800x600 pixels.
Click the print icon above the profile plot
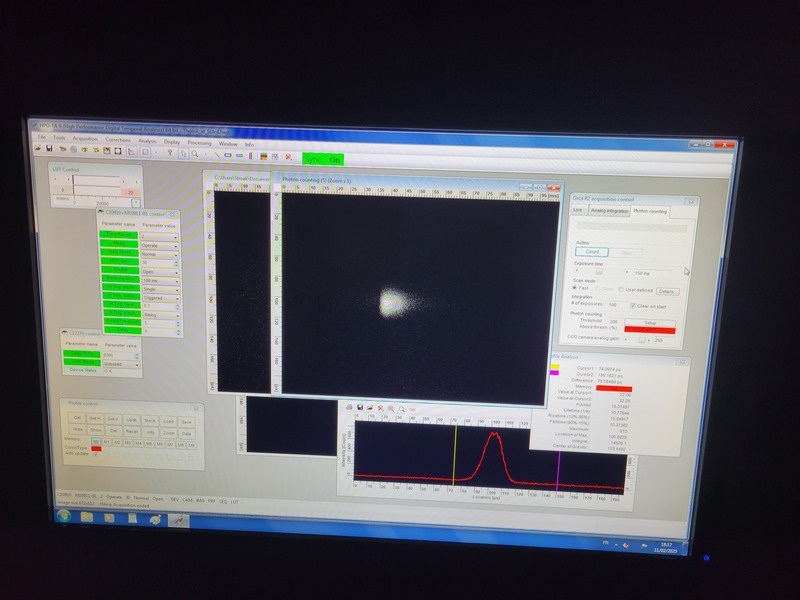click(x=369, y=408)
